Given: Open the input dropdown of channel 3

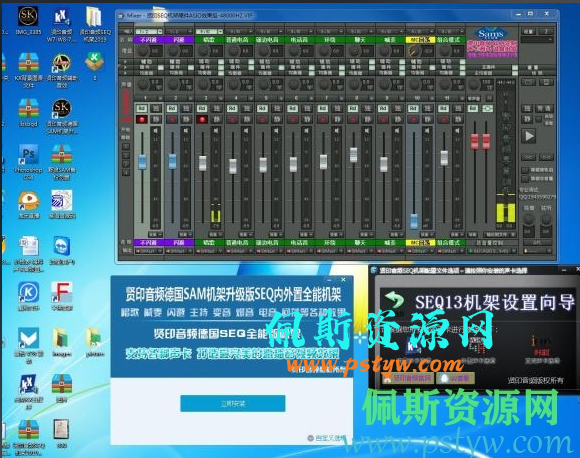Looking at the screenshot, I should (x=209, y=31).
